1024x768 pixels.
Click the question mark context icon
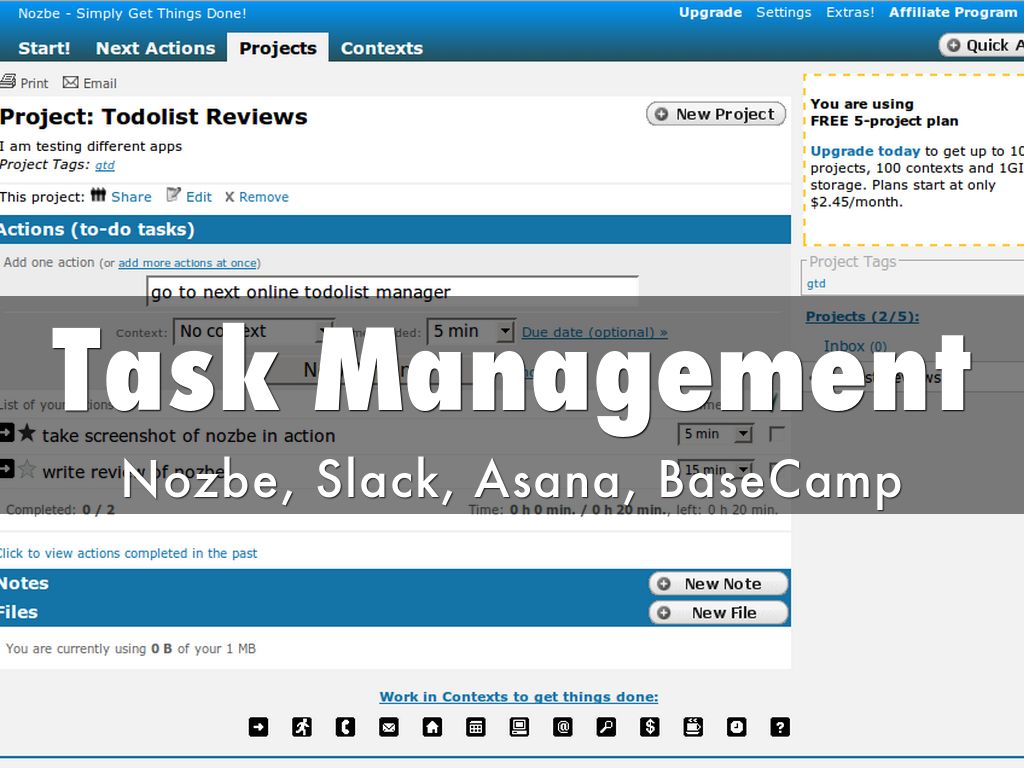(x=780, y=728)
